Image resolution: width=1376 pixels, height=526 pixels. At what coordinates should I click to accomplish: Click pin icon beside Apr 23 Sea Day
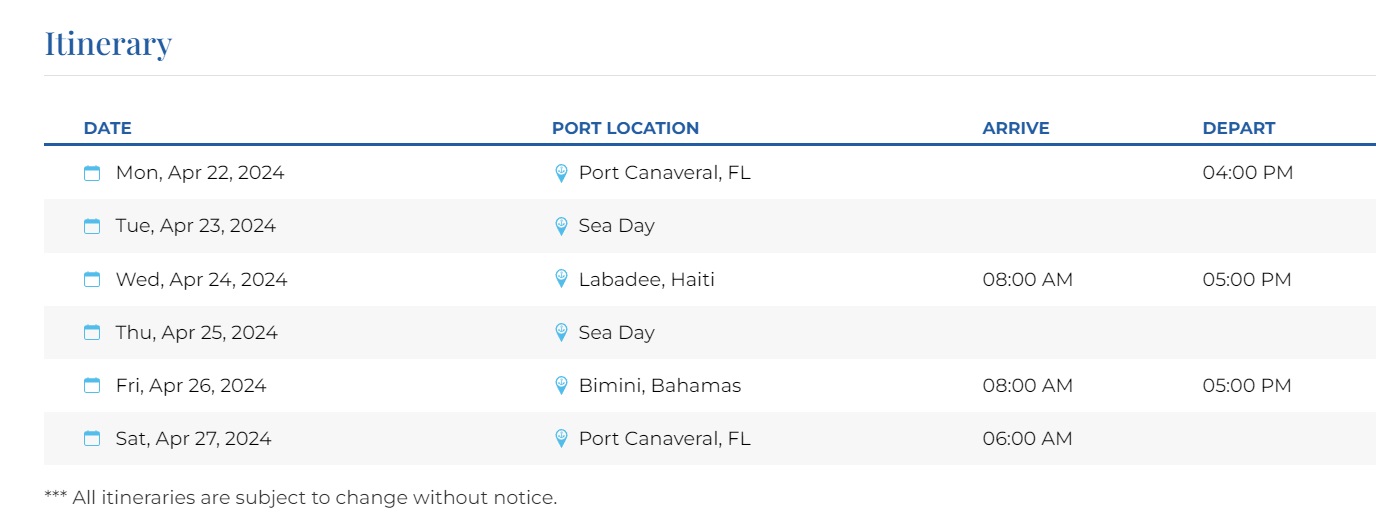click(x=562, y=227)
